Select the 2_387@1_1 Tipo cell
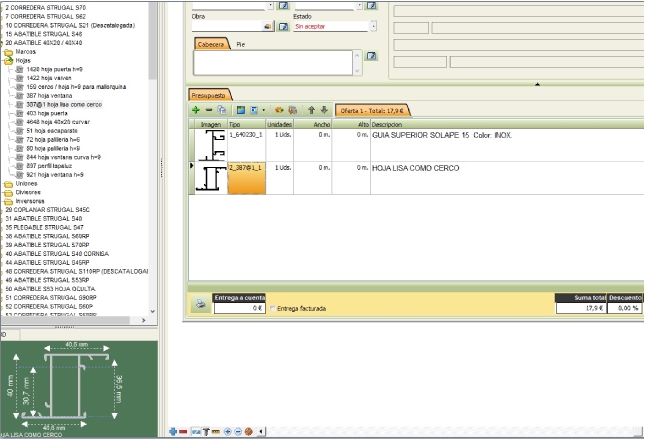 247,178
